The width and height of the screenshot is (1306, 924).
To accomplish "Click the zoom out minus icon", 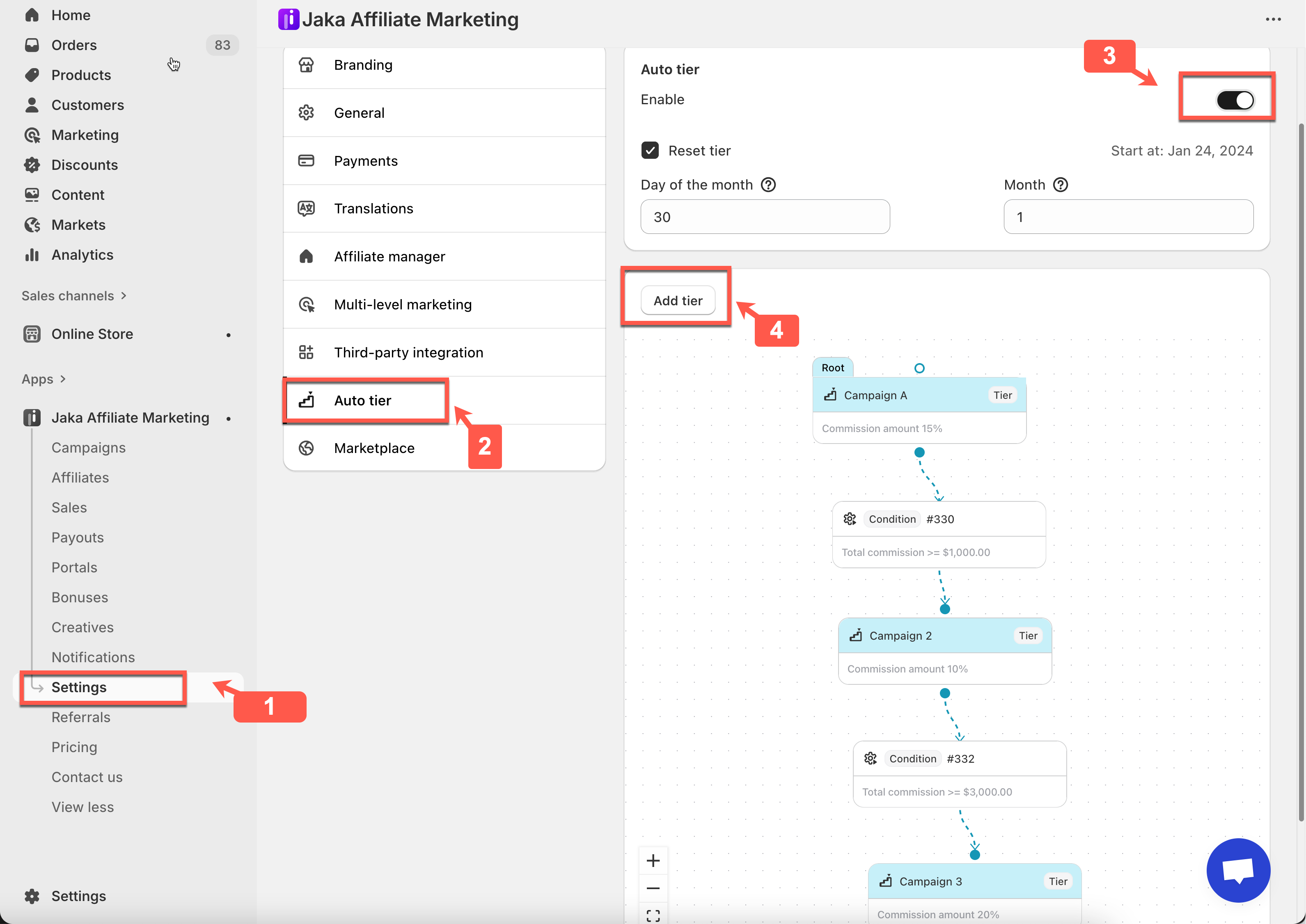I will 653,888.
